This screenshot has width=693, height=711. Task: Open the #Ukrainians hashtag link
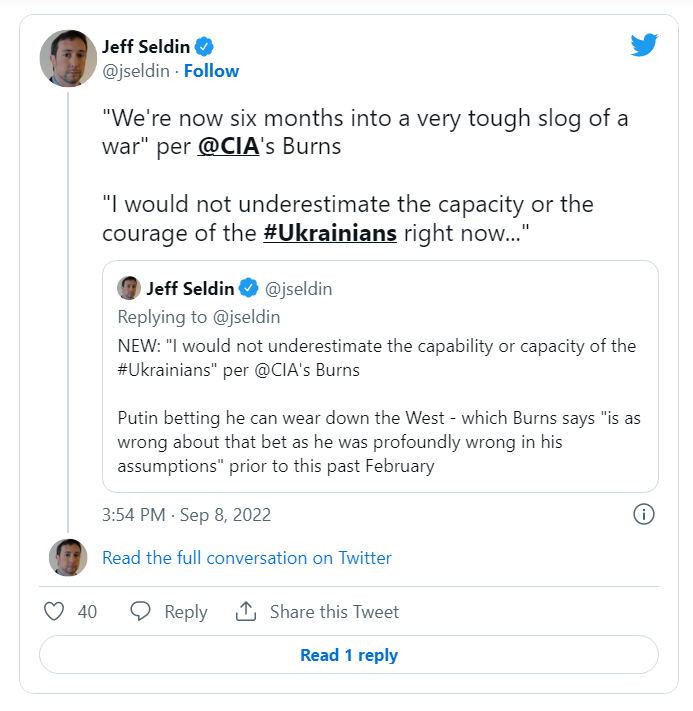[x=330, y=233]
